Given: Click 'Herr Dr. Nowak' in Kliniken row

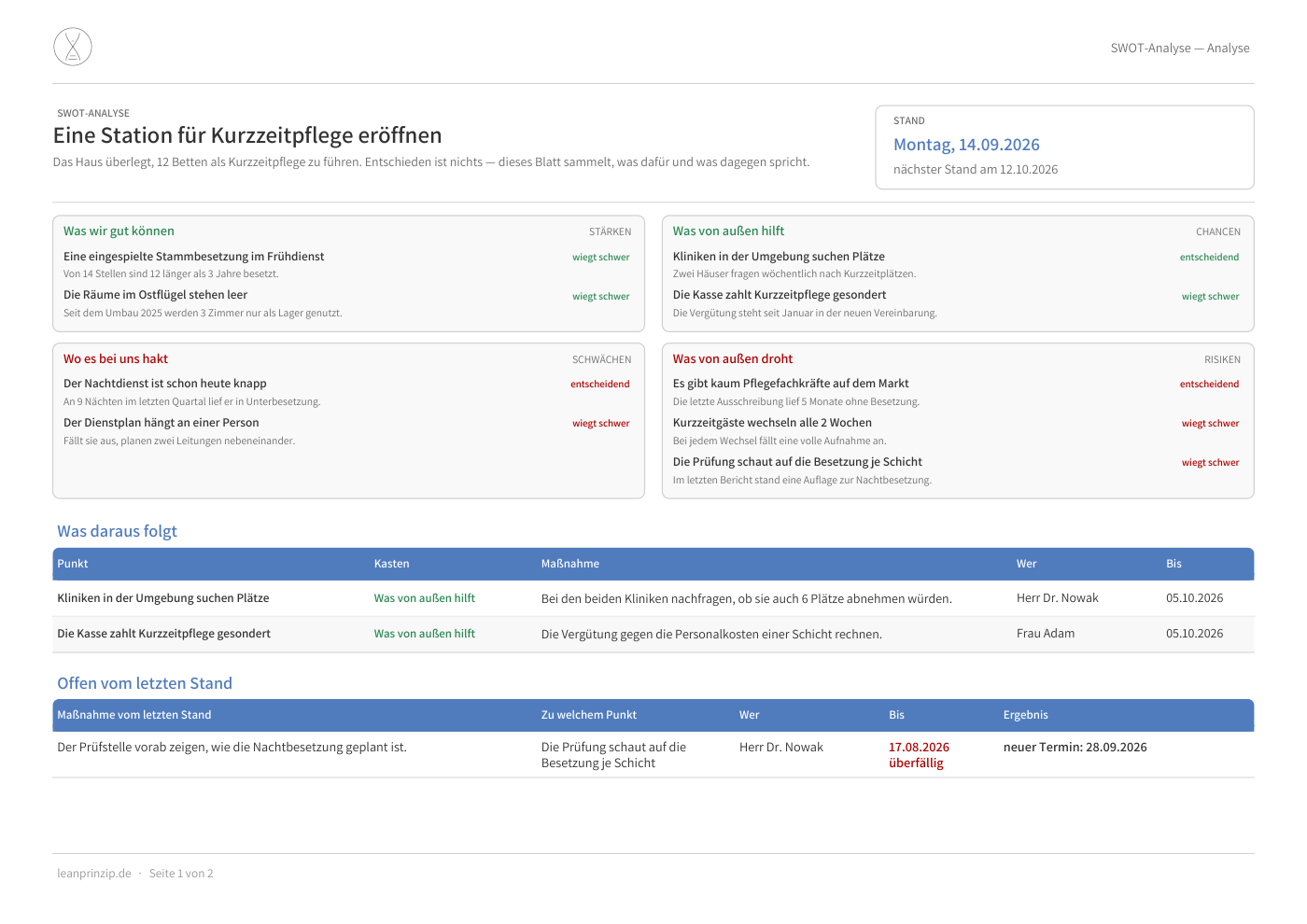Looking at the screenshot, I should (x=1058, y=598).
